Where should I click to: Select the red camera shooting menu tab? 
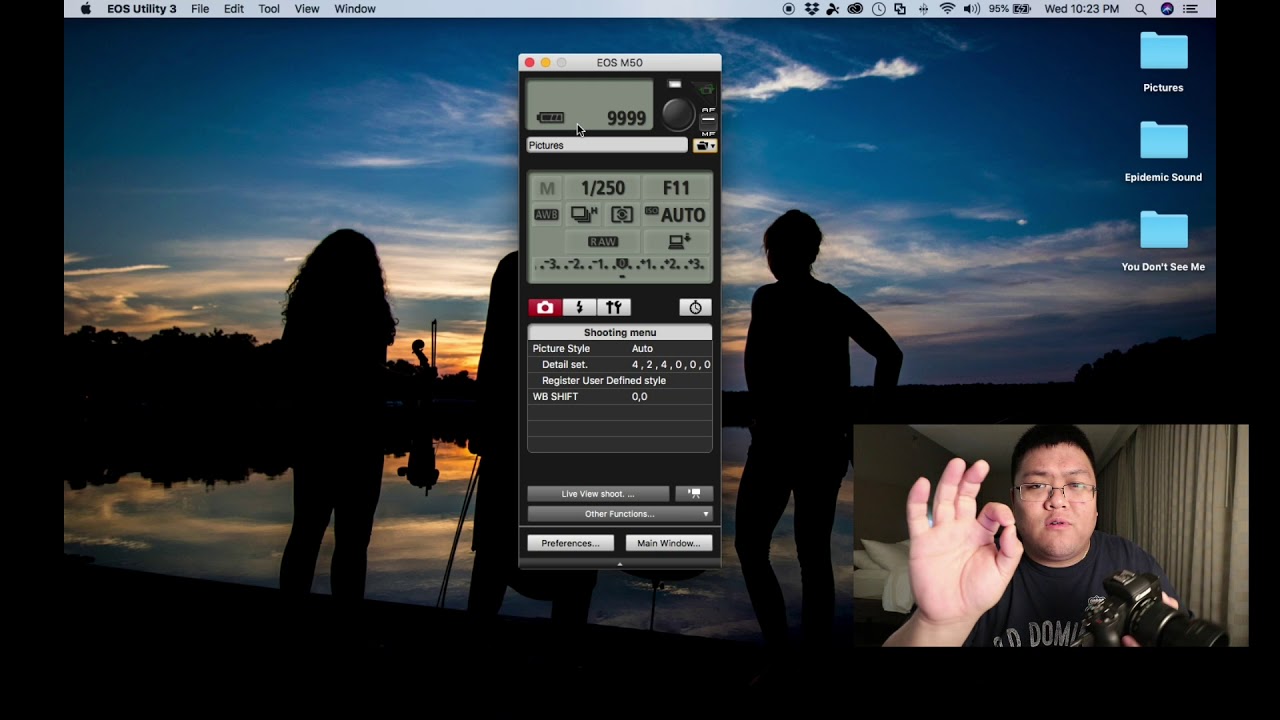[x=545, y=308]
